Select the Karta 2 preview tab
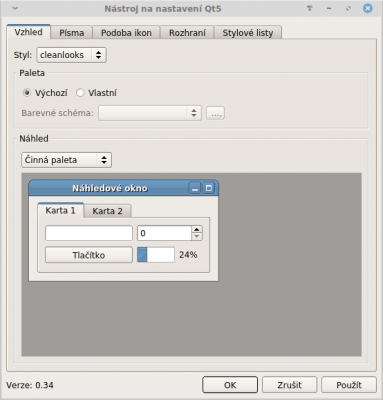The image size is (383, 400). [x=107, y=211]
